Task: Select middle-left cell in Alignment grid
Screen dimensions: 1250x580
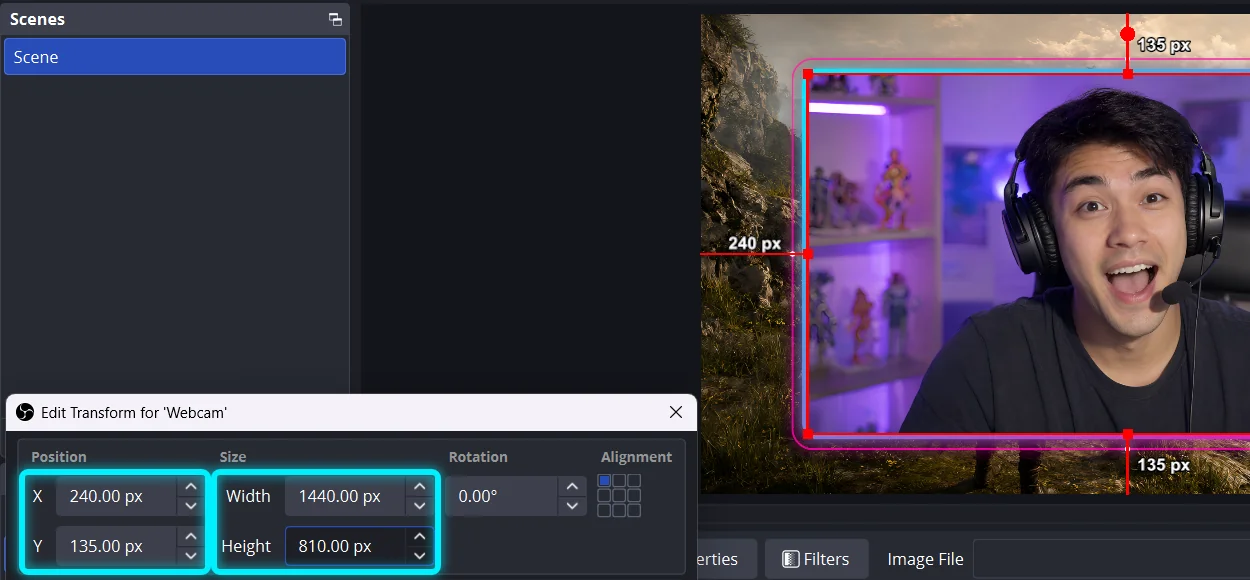Action: pos(604,496)
